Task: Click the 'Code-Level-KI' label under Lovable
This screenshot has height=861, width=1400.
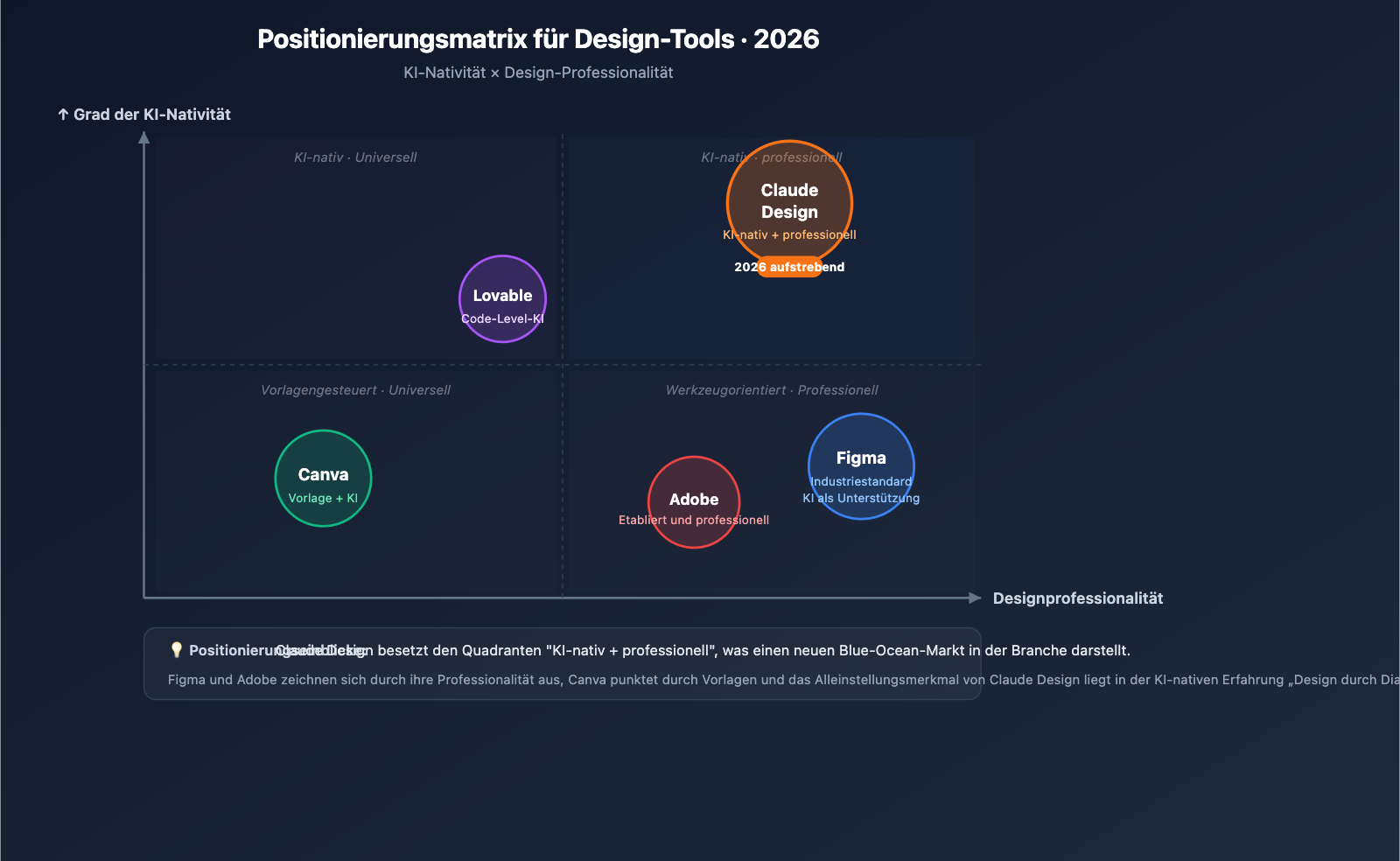Action: tap(502, 318)
